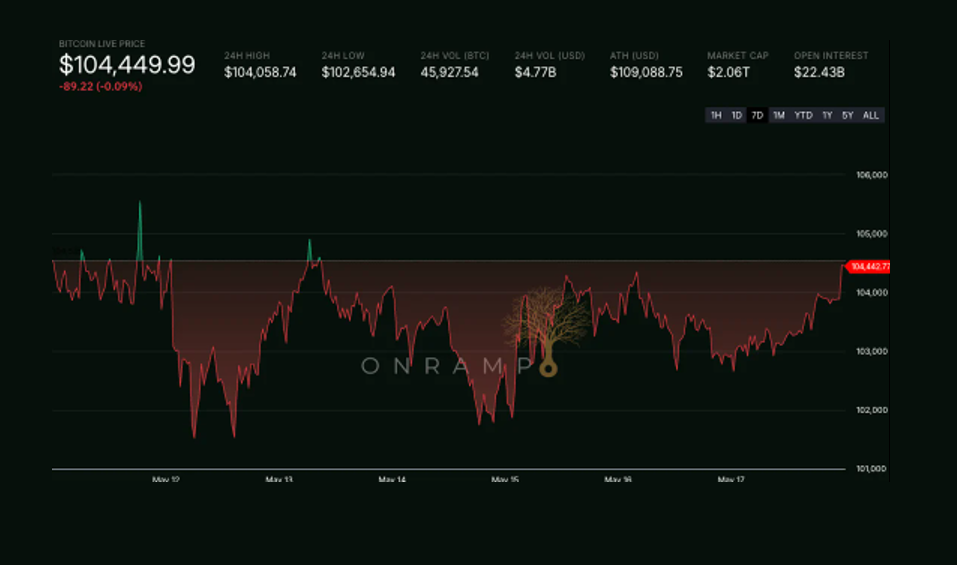Image resolution: width=957 pixels, height=565 pixels.
Task: Click the market cap value $2.06T
Action: tap(728, 73)
